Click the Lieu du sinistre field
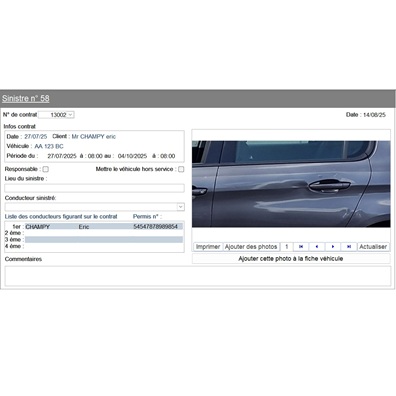396x396 pixels. point(94,188)
